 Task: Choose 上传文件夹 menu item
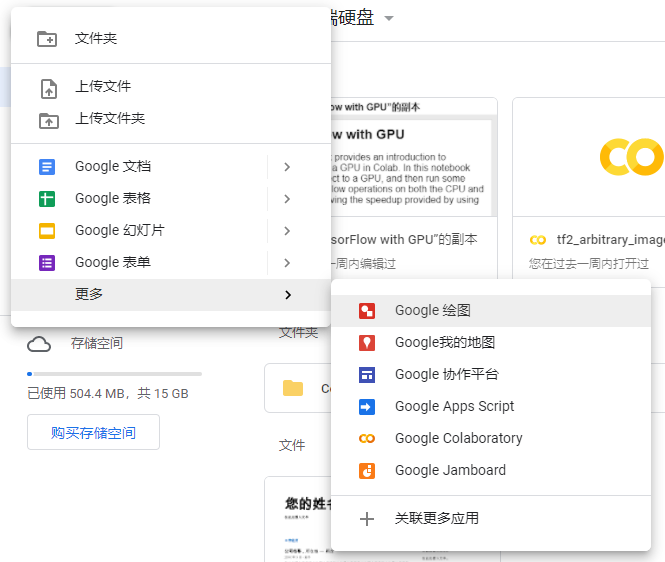pos(171,118)
